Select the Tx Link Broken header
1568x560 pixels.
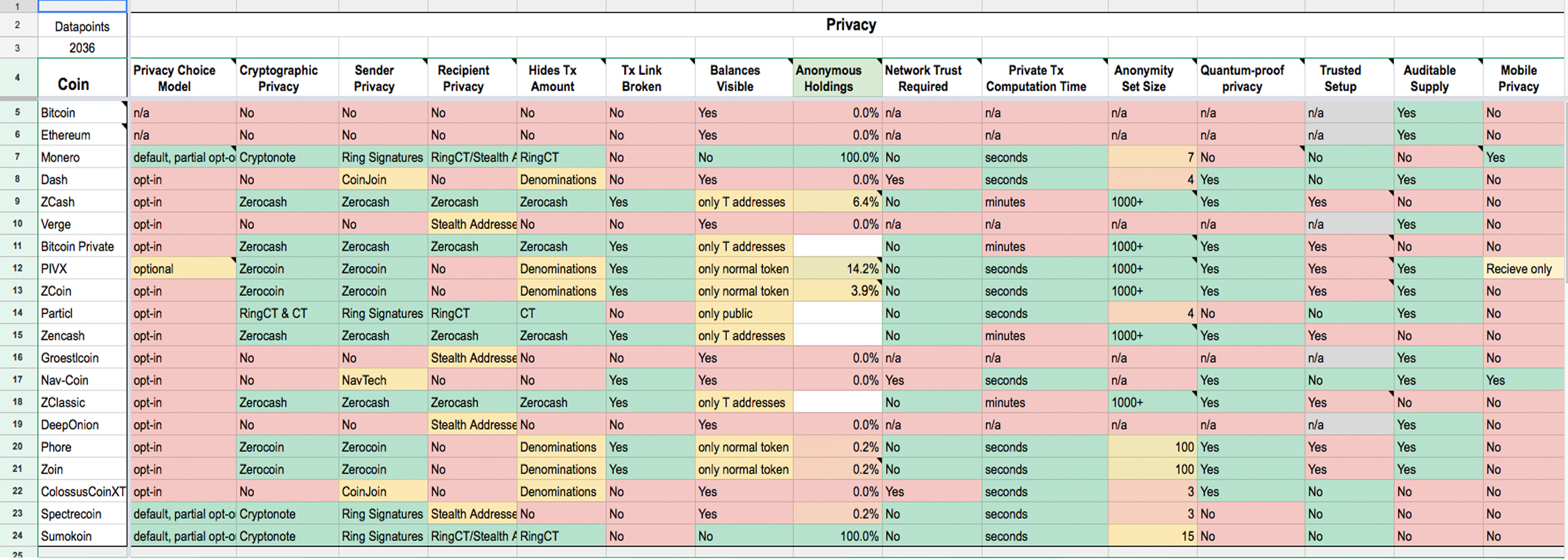click(x=651, y=78)
